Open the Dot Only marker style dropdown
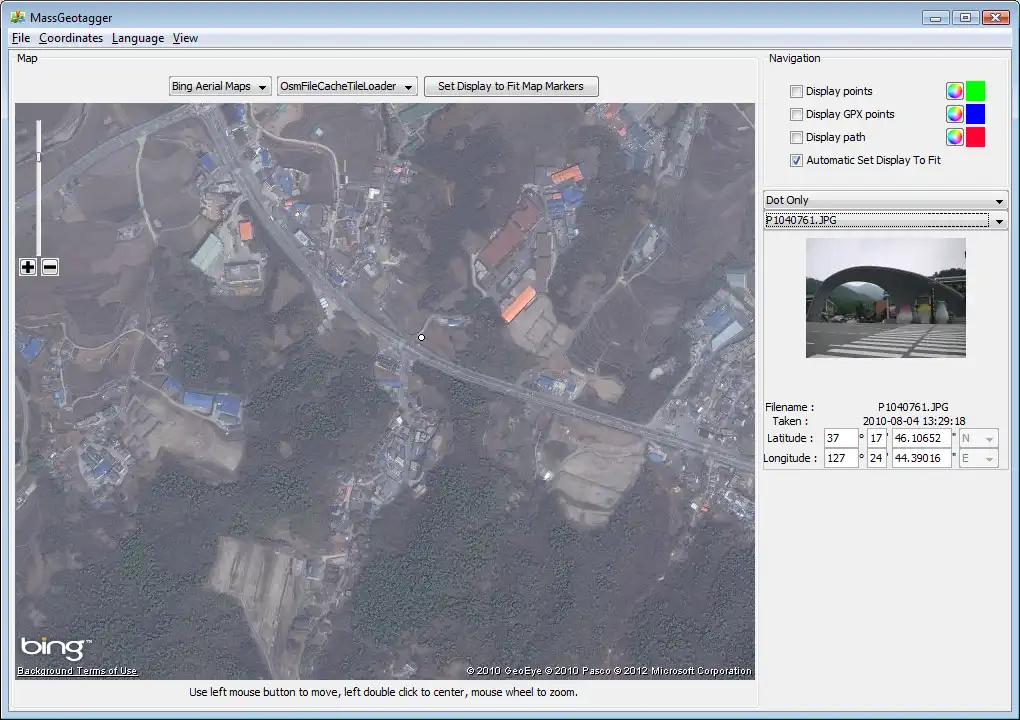The width and height of the screenshot is (1020, 720). point(885,200)
